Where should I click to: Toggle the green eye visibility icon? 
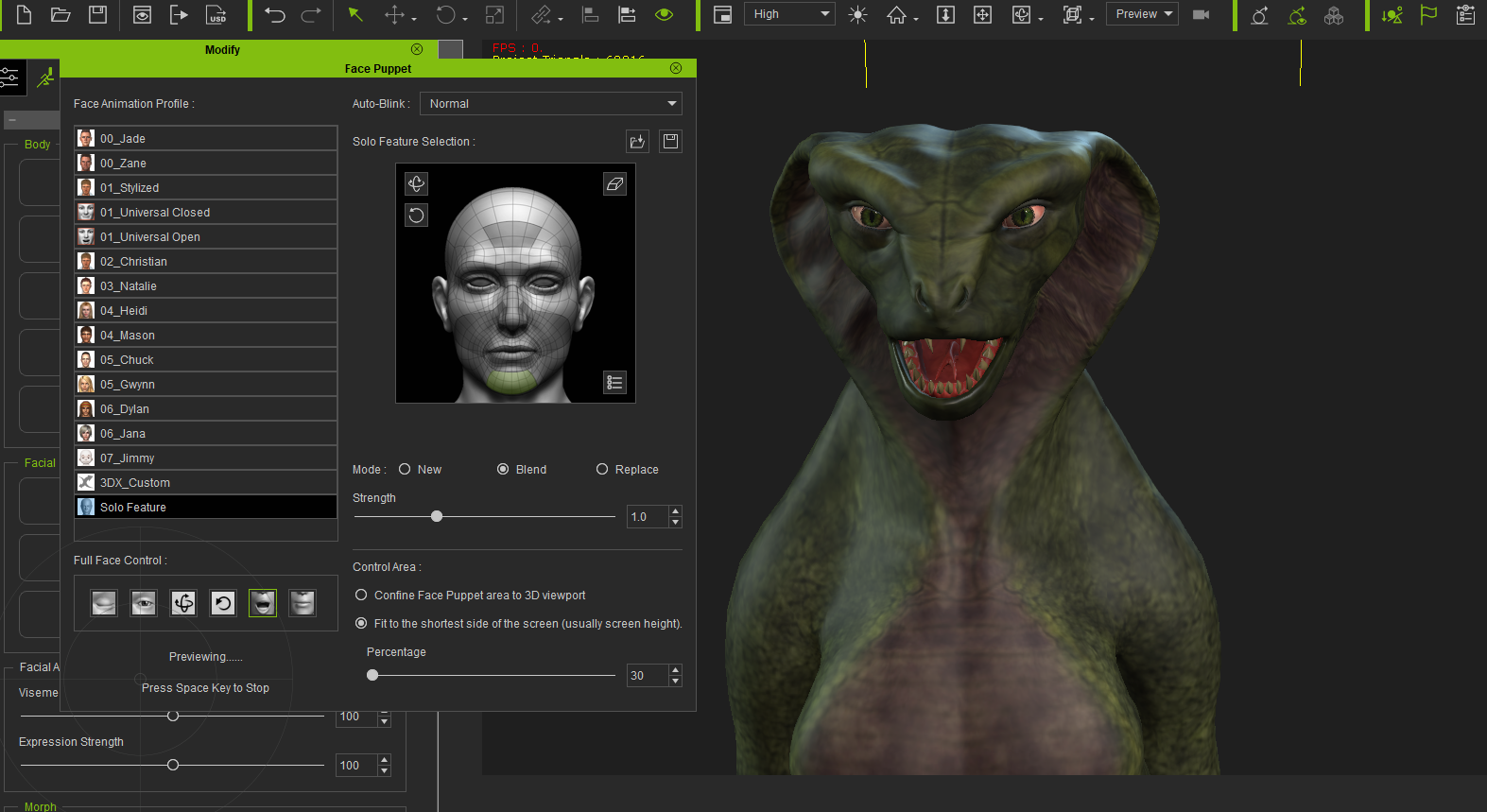pos(664,14)
